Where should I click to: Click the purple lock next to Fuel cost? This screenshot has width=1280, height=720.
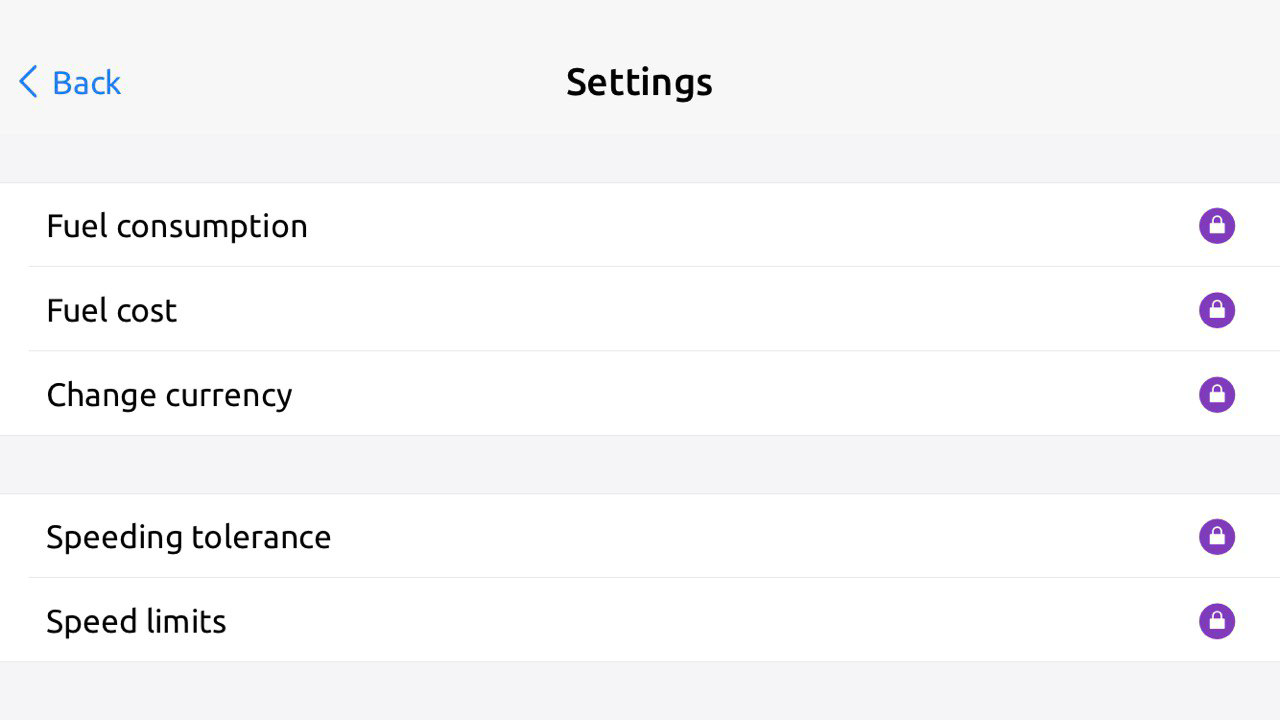click(x=1217, y=310)
